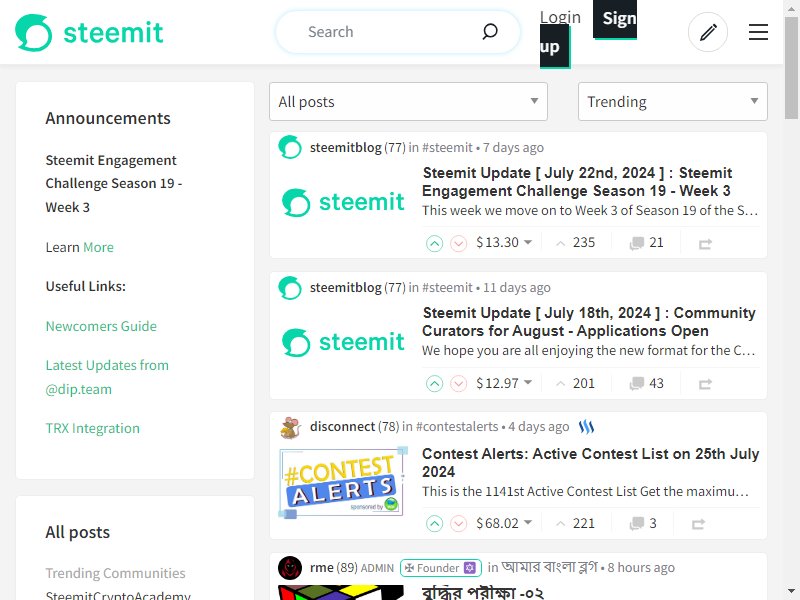Open Contest Alerts: Active Contest List post title
The image size is (800, 600).
pos(590,463)
